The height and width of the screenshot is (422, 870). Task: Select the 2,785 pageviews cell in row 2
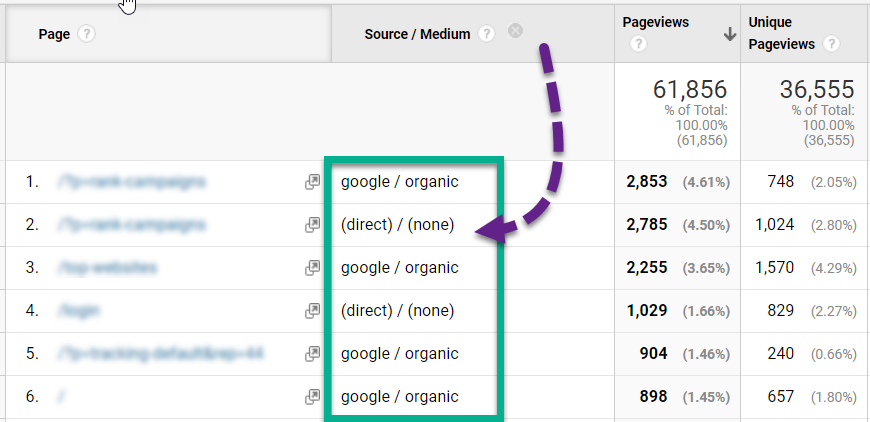click(x=646, y=226)
